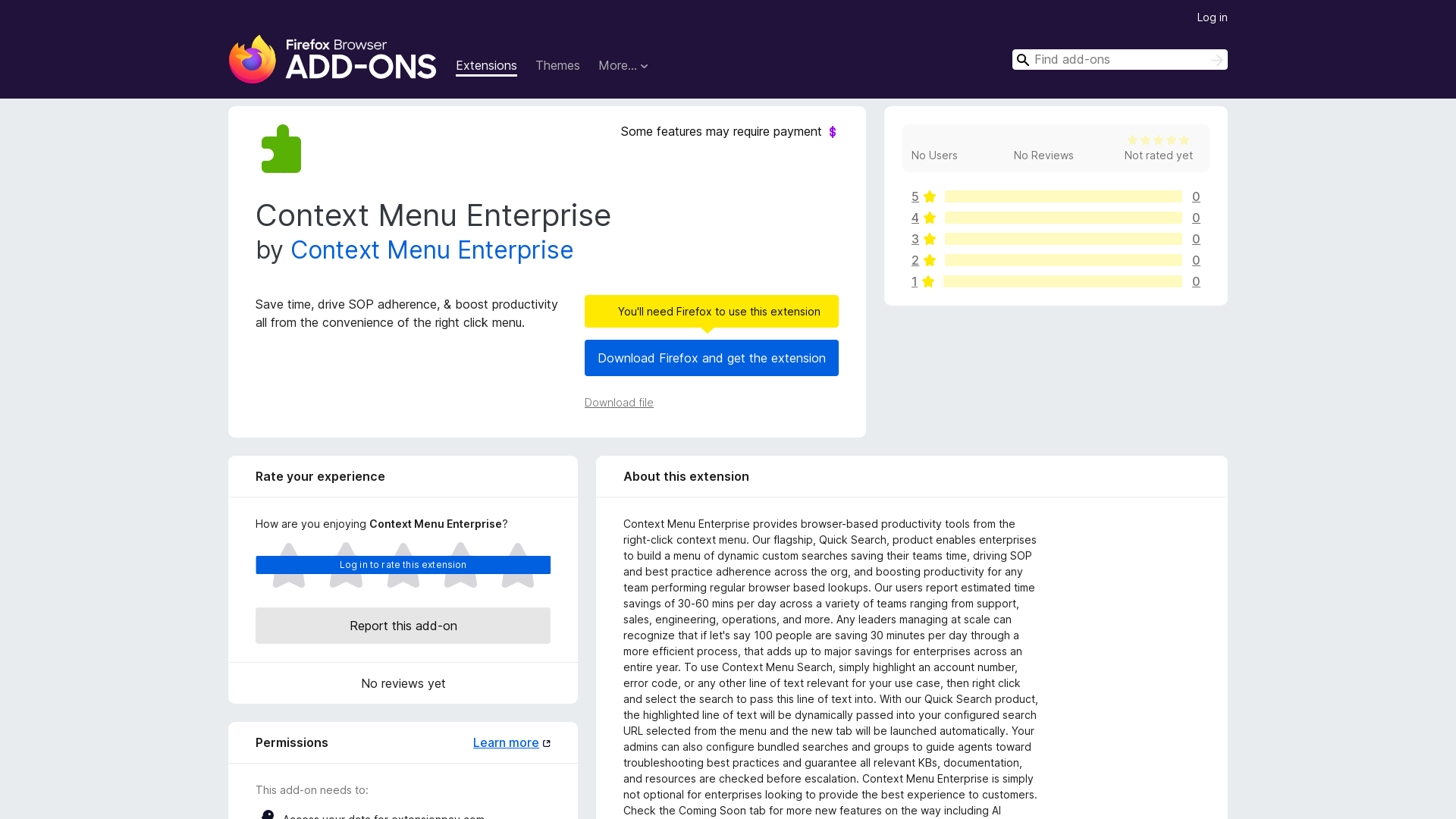This screenshot has width=1456, height=819.
Task: Click 'You'll need Firefox to use this extension' notice
Action: (711, 312)
